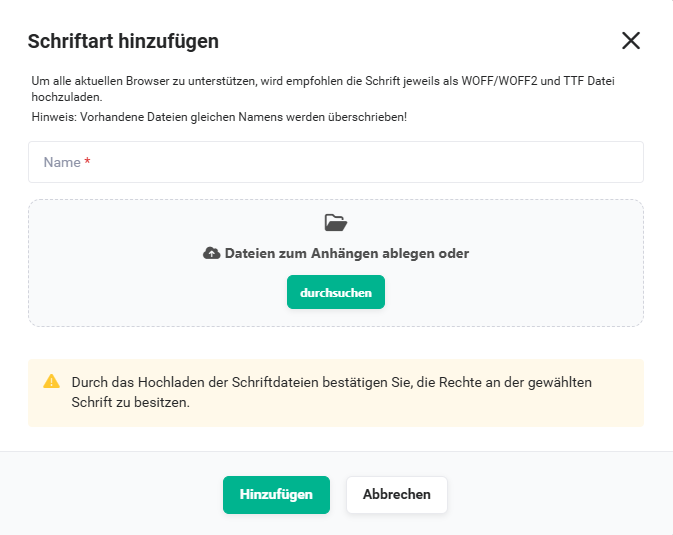The image size is (673, 535).
Task: Click the yellow warning triangle icon
Action: tap(52, 381)
